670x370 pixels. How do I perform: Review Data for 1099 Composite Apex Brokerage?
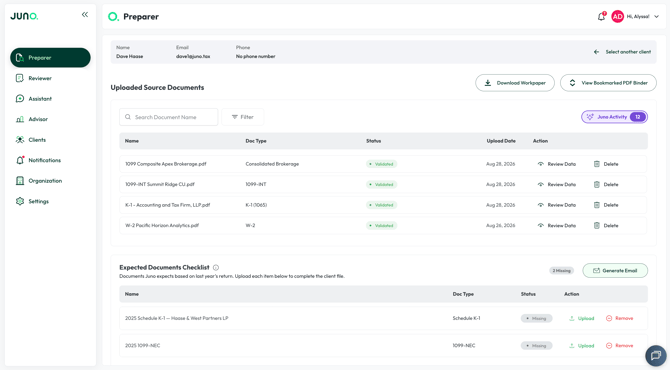(x=557, y=164)
